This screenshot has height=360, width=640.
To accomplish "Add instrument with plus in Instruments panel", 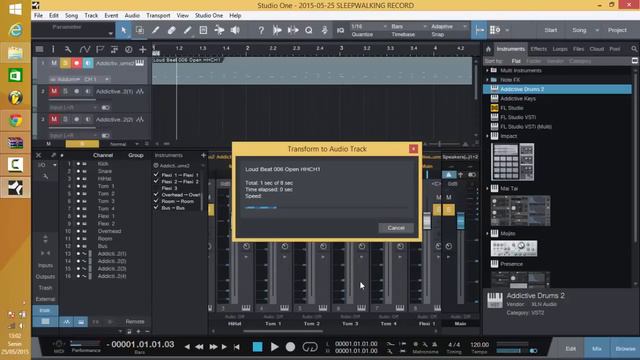I will 203,155.
